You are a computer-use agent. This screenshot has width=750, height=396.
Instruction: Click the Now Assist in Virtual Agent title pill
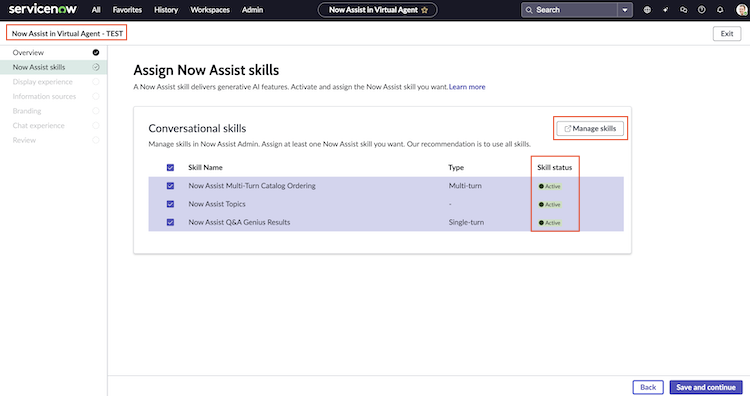click(x=377, y=10)
